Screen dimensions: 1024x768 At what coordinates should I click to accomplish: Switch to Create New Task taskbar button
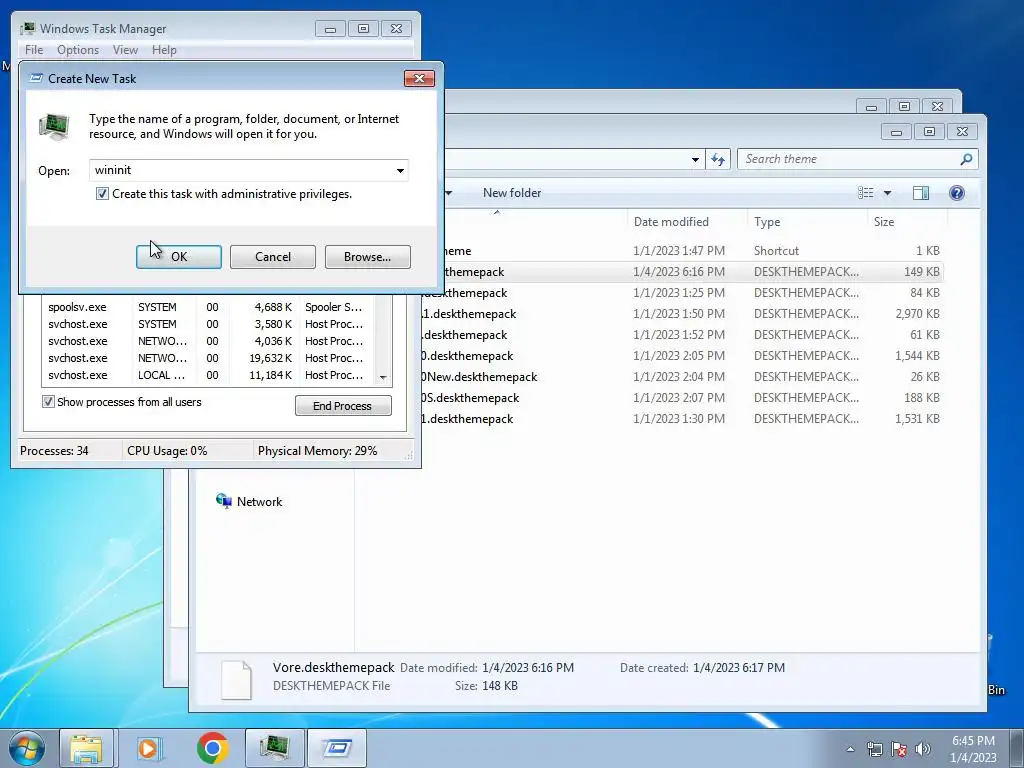click(x=337, y=748)
